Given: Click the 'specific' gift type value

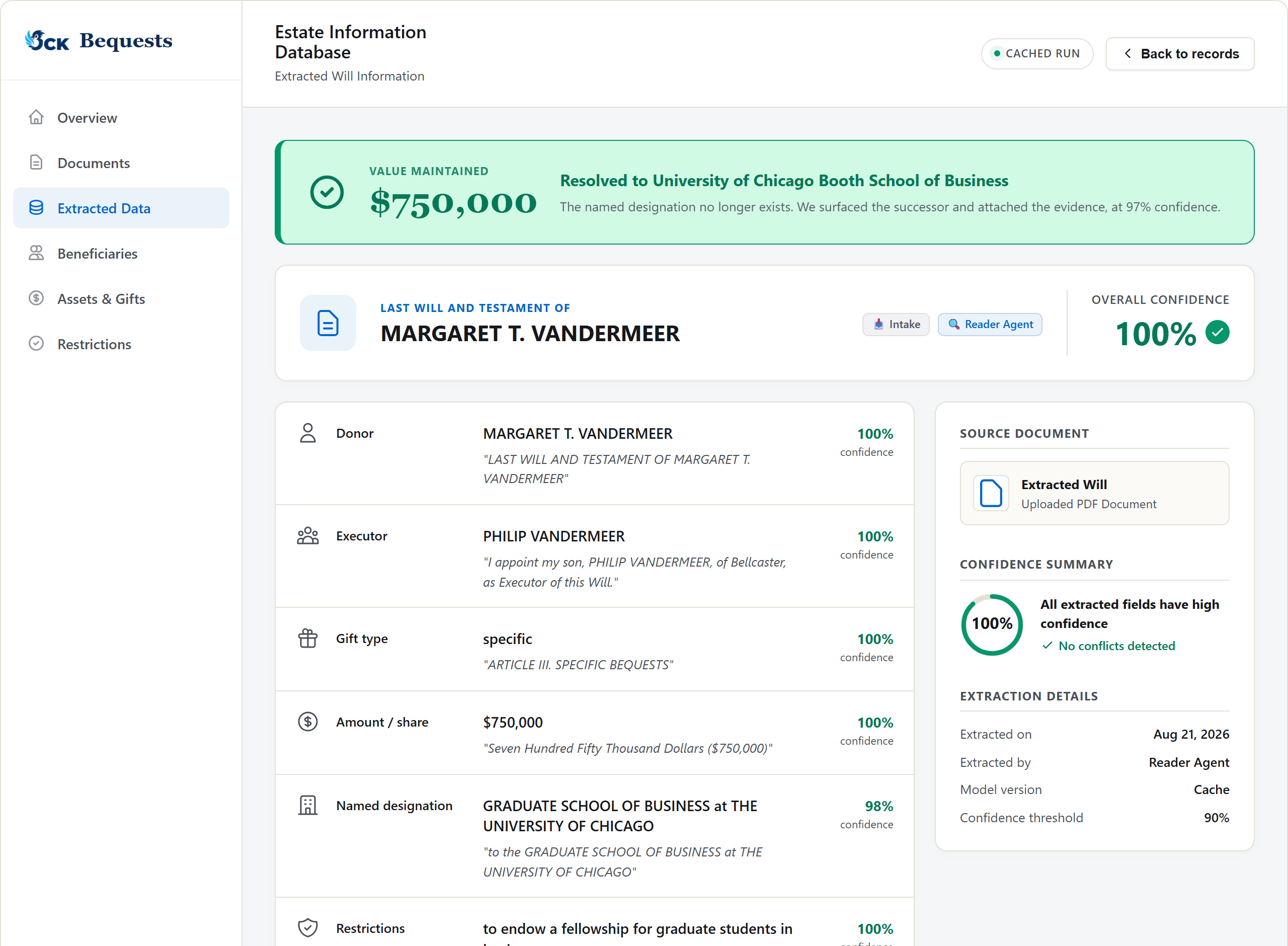Looking at the screenshot, I should (x=507, y=639).
